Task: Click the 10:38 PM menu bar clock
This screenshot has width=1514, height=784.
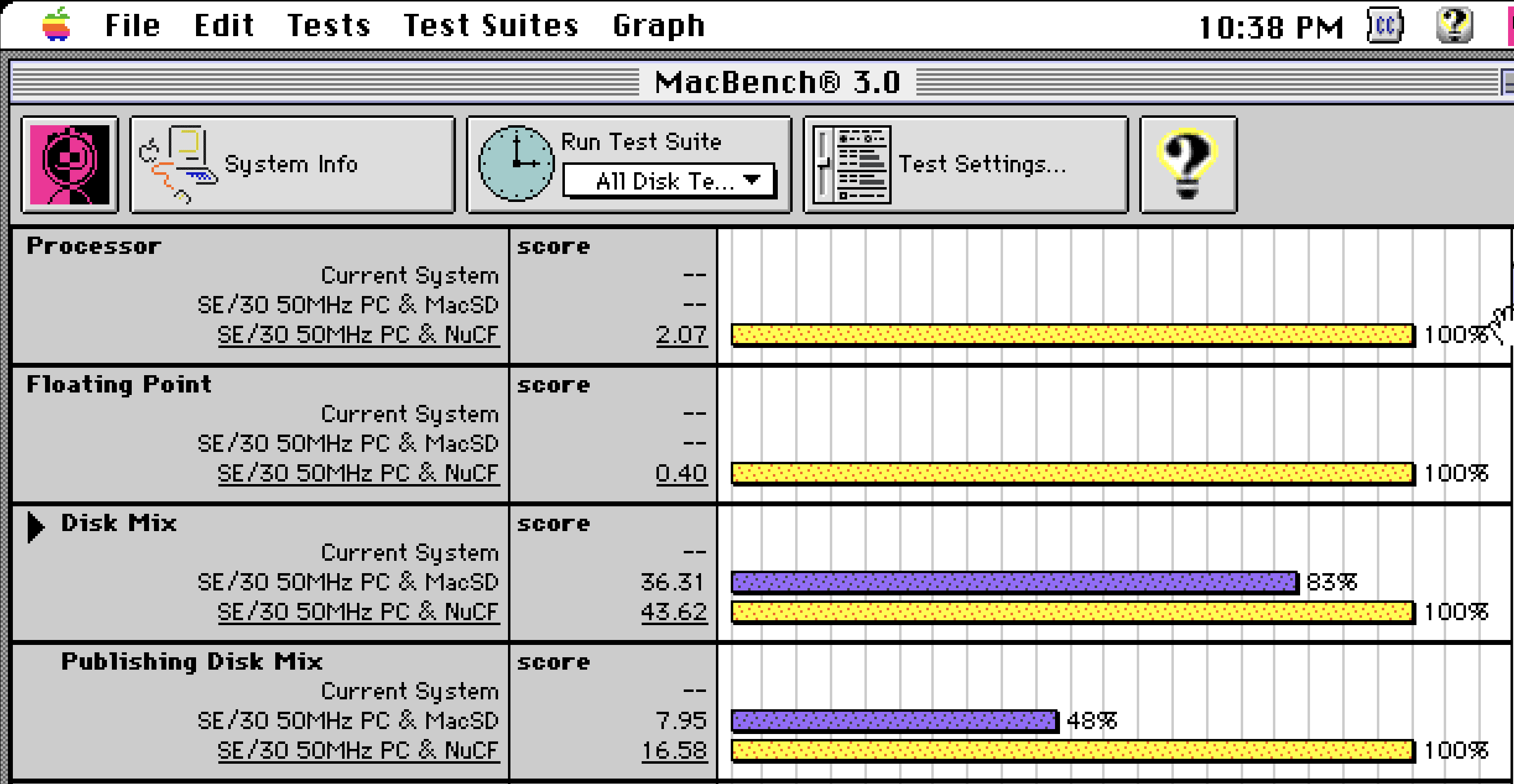Action: pyautogui.click(x=1271, y=27)
